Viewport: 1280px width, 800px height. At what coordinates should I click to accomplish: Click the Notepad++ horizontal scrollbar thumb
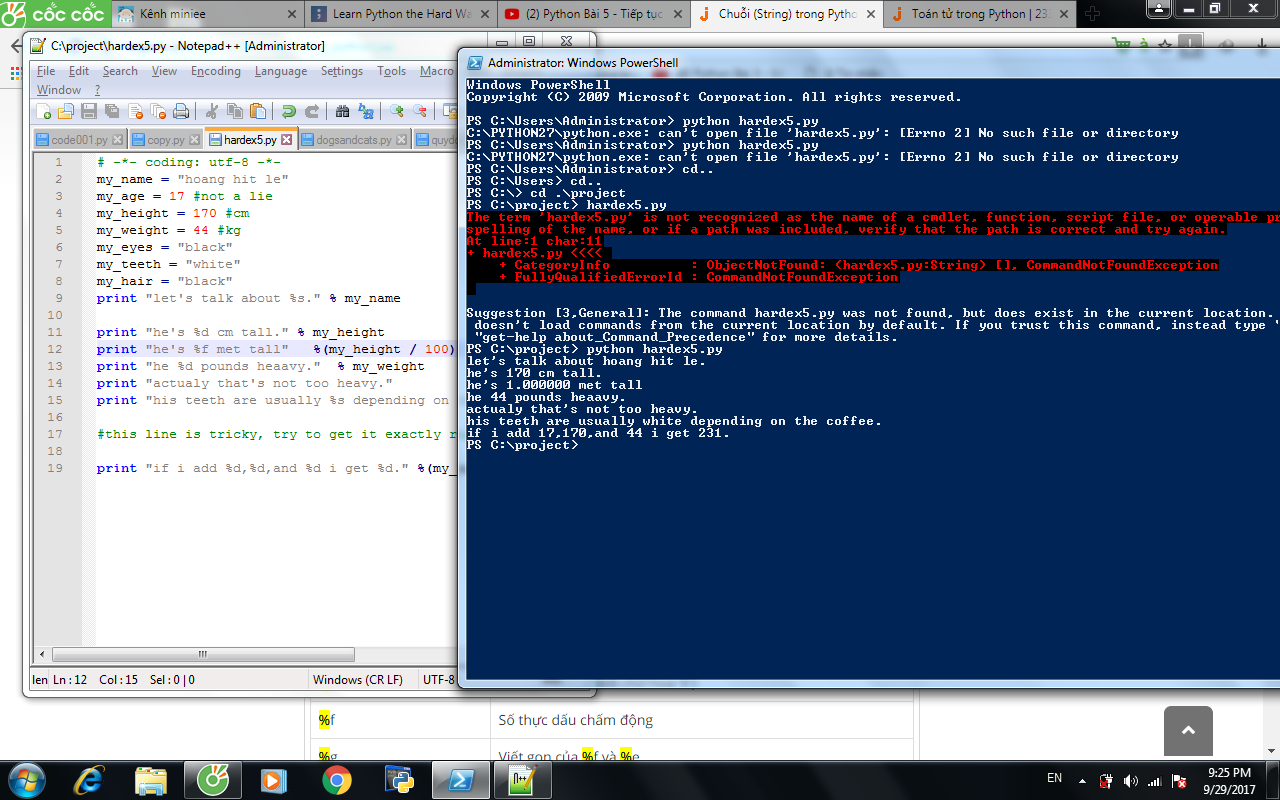coord(202,654)
